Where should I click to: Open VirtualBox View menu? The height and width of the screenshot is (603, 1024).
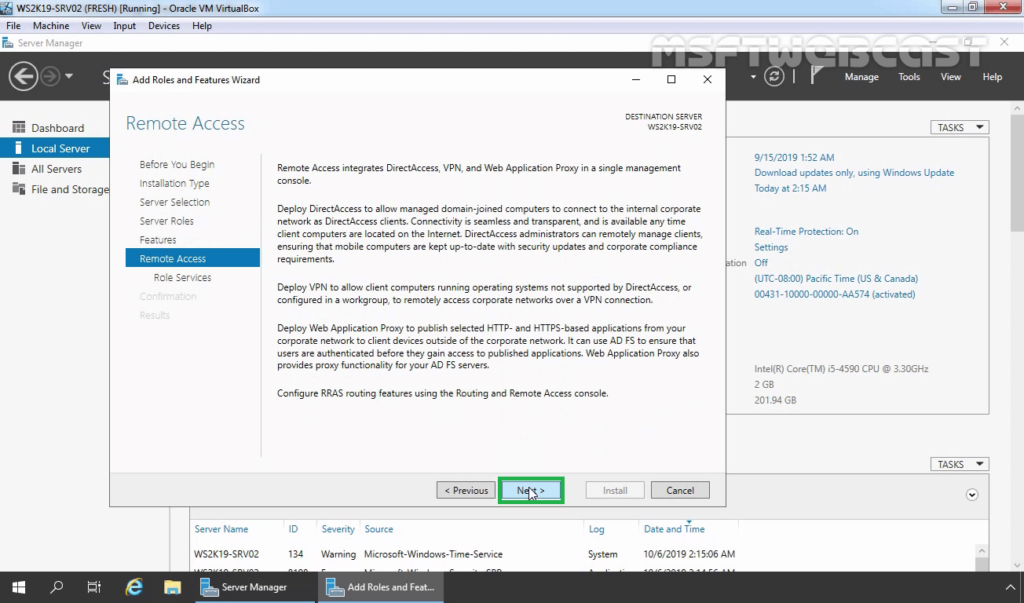tap(91, 26)
